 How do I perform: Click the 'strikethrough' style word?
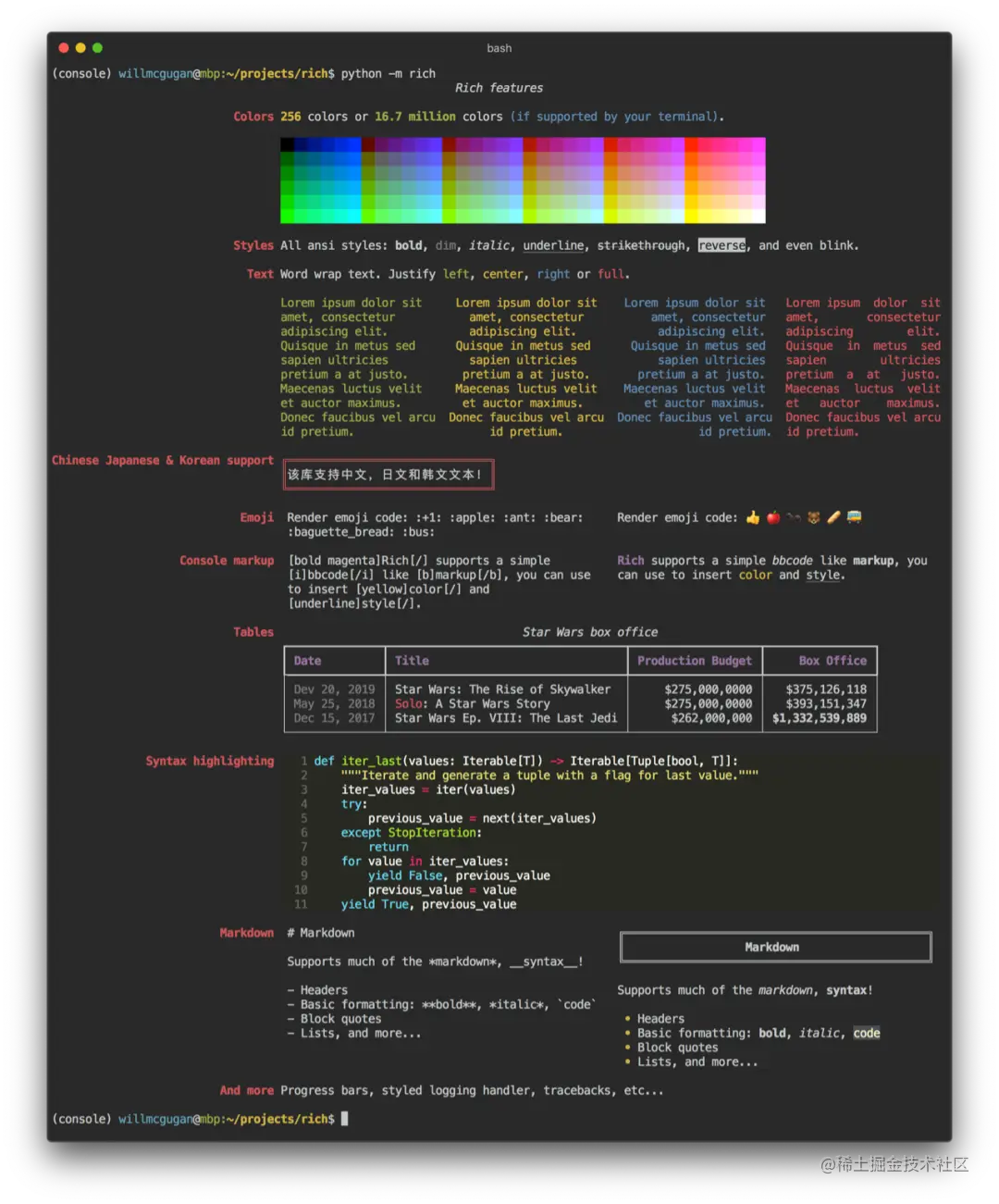641,245
